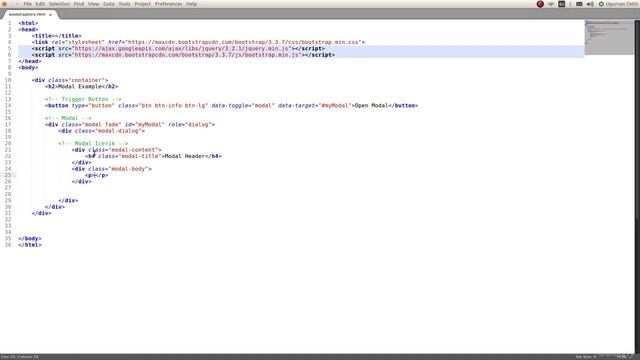Open the HTML syntax selector in status bar

click(x=622, y=357)
